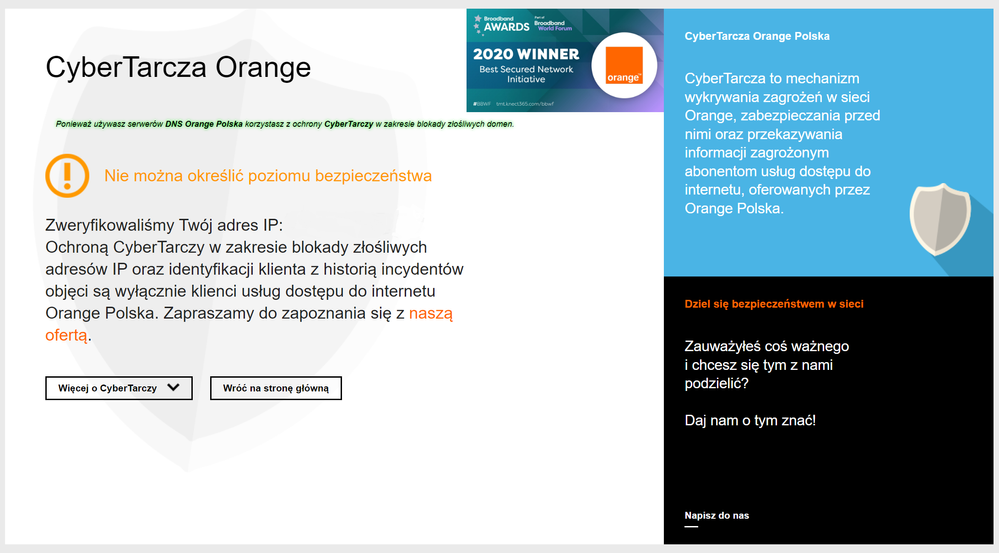Select the Nie można określić poziomu bezpieczeństwa text
999x553 pixels.
tap(268, 176)
